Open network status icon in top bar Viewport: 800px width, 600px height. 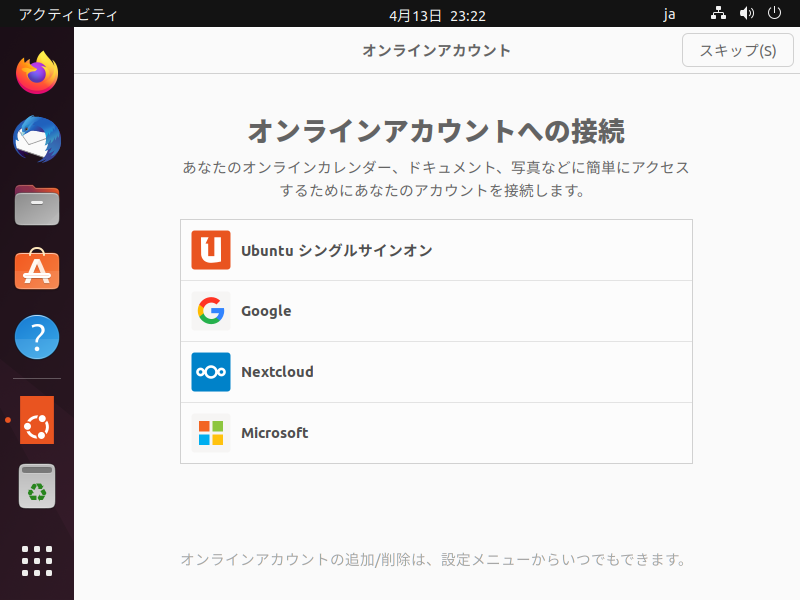tap(718, 13)
